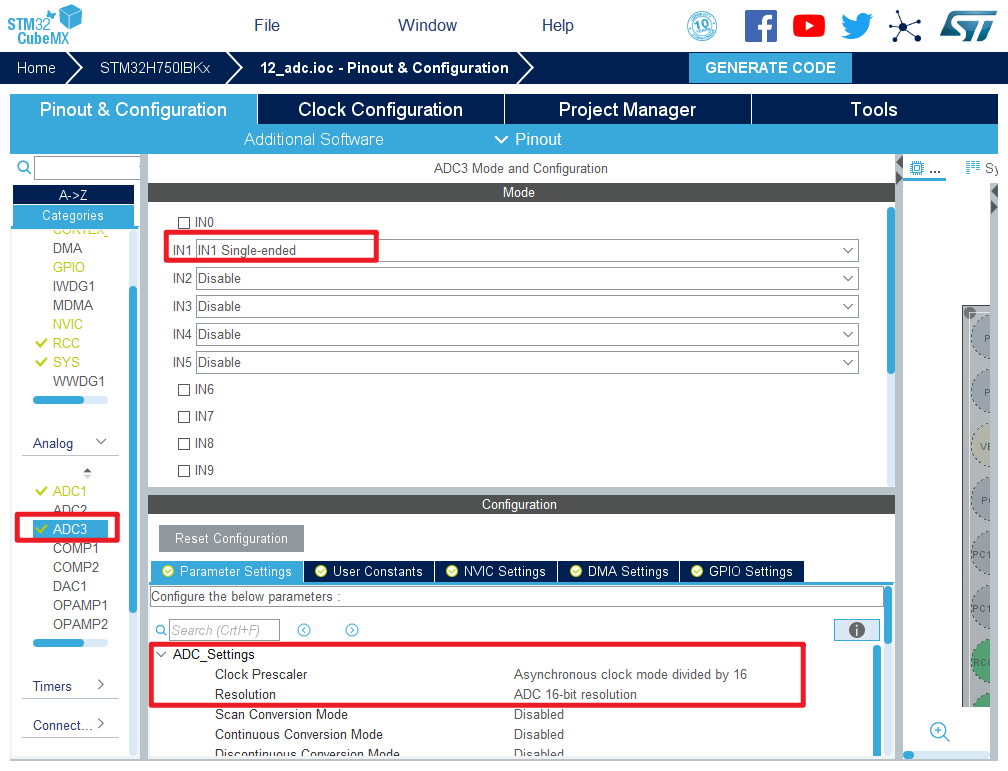1008x771 pixels.
Task: Click the ST community network icon
Action: [x=905, y=26]
